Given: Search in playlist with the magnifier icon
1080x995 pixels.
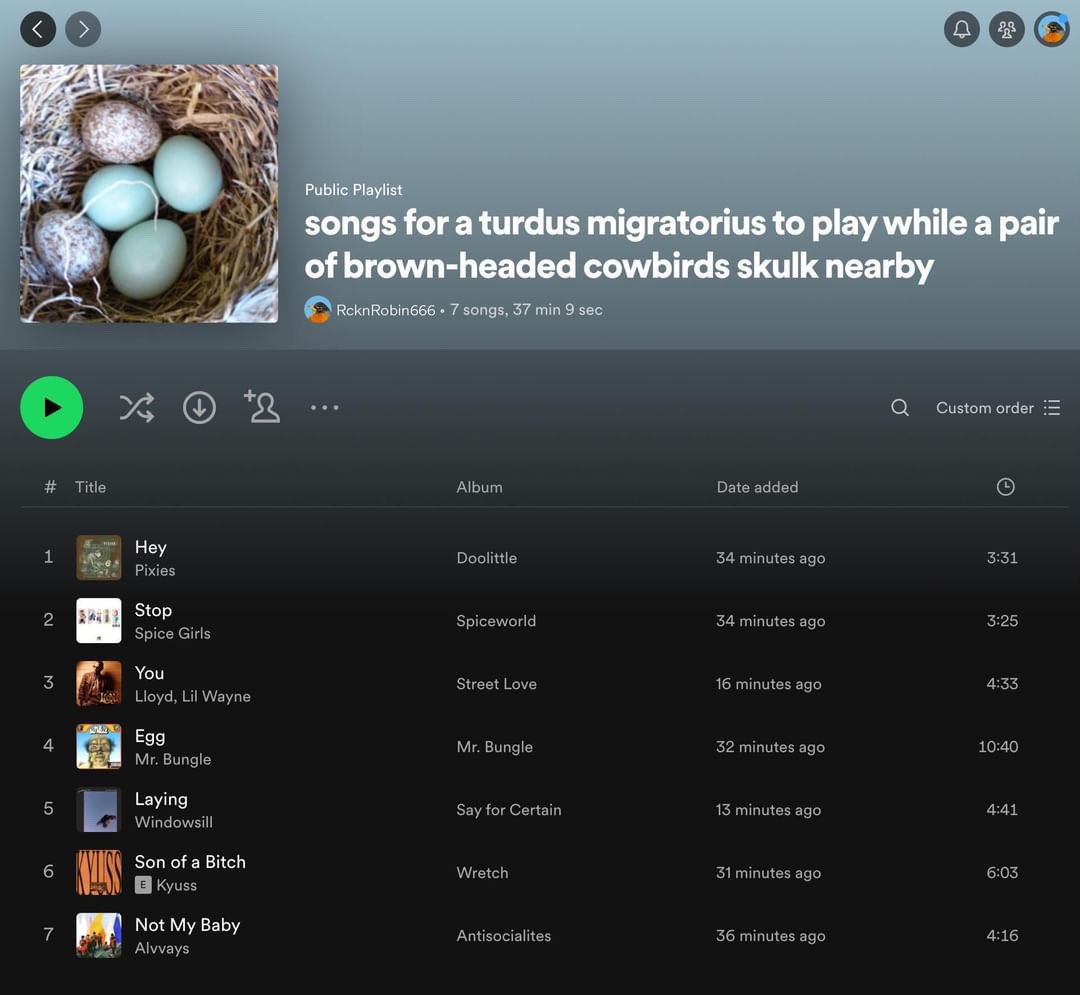Looking at the screenshot, I should (900, 408).
